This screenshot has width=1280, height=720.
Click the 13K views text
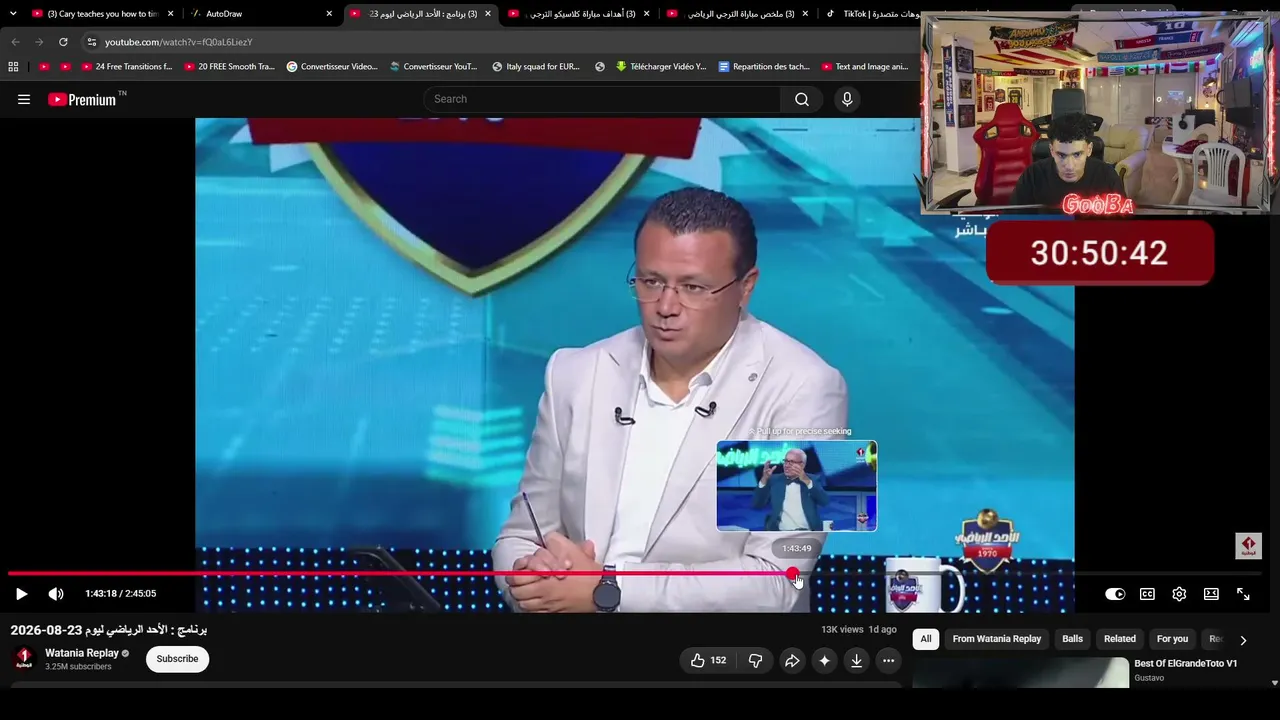pos(842,630)
